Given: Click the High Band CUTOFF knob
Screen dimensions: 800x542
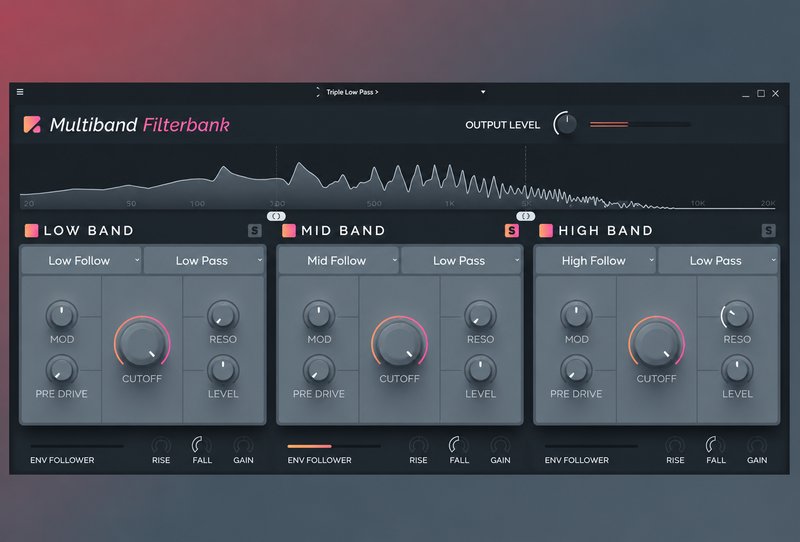Looking at the screenshot, I should pos(657,342).
